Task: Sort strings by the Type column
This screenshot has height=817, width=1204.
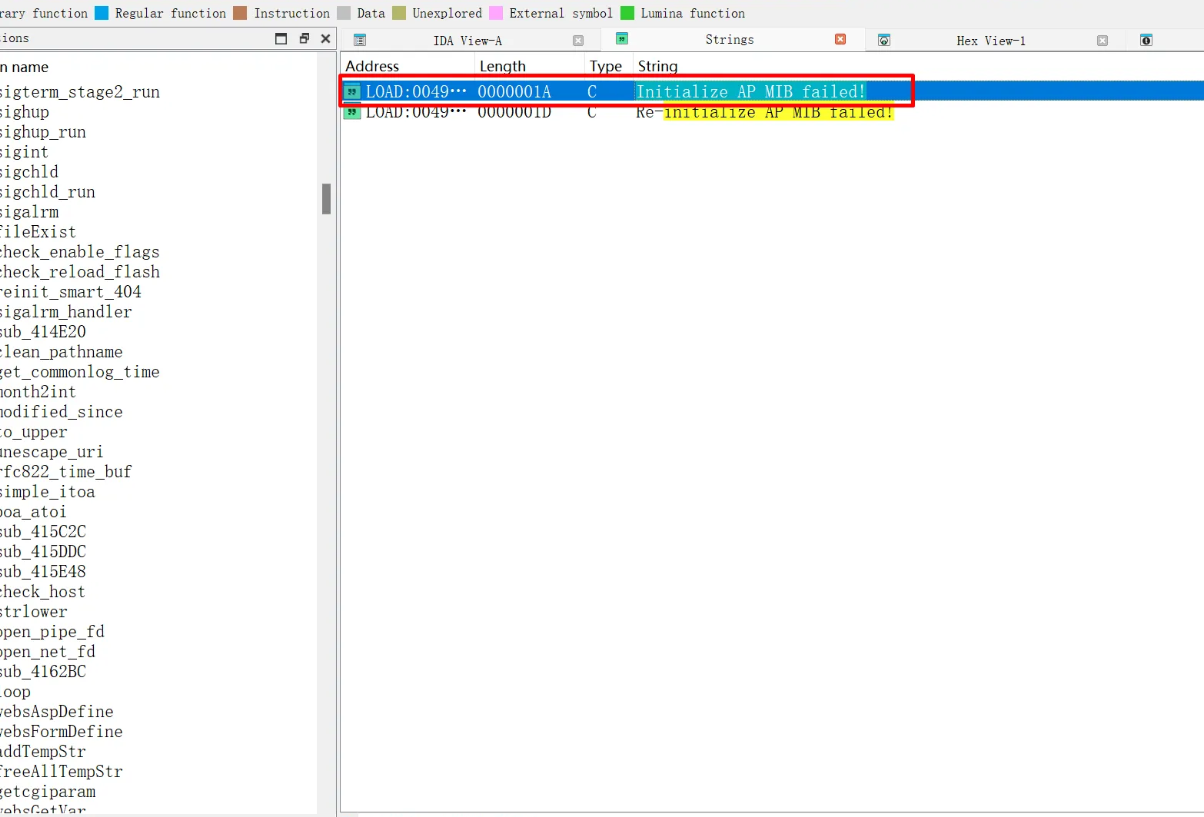Action: pyautogui.click(x=608, y=66)
